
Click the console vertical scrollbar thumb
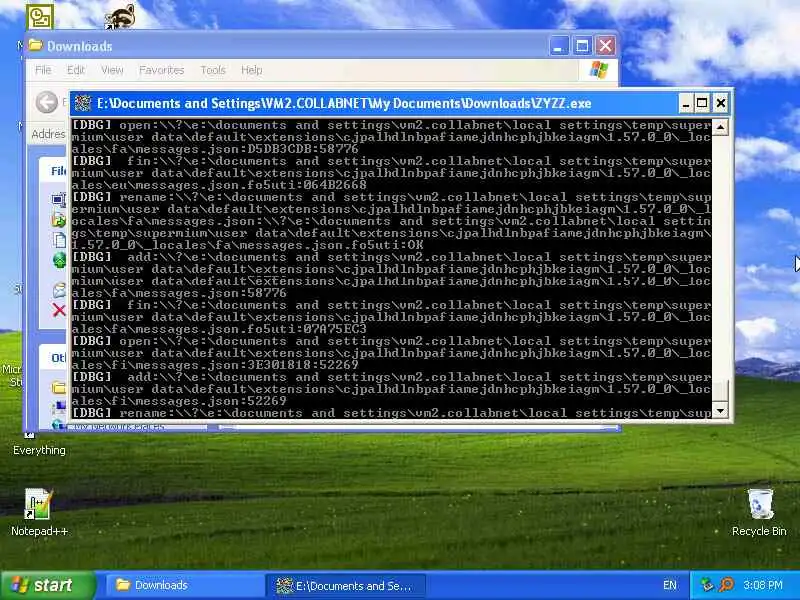click(x=720, y=390)
